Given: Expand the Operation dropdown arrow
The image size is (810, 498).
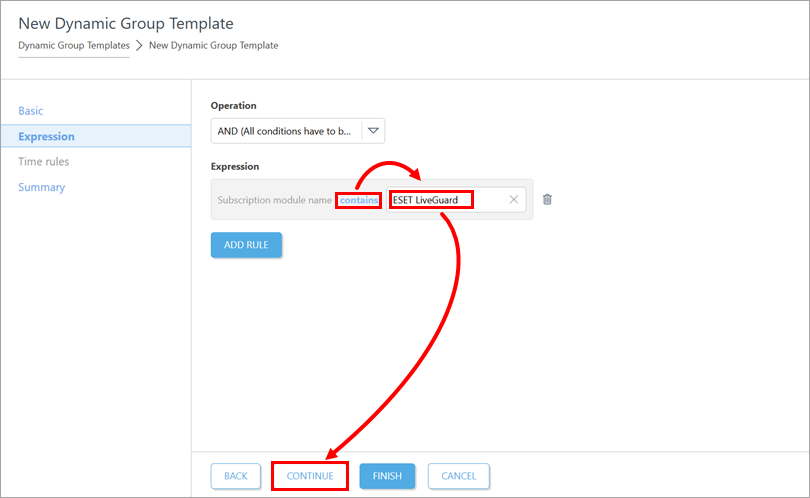Looking at the screenshot, I should coord(373,130).
